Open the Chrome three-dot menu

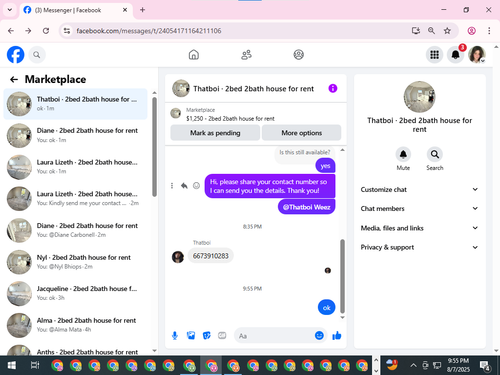[x=489, y=31]
